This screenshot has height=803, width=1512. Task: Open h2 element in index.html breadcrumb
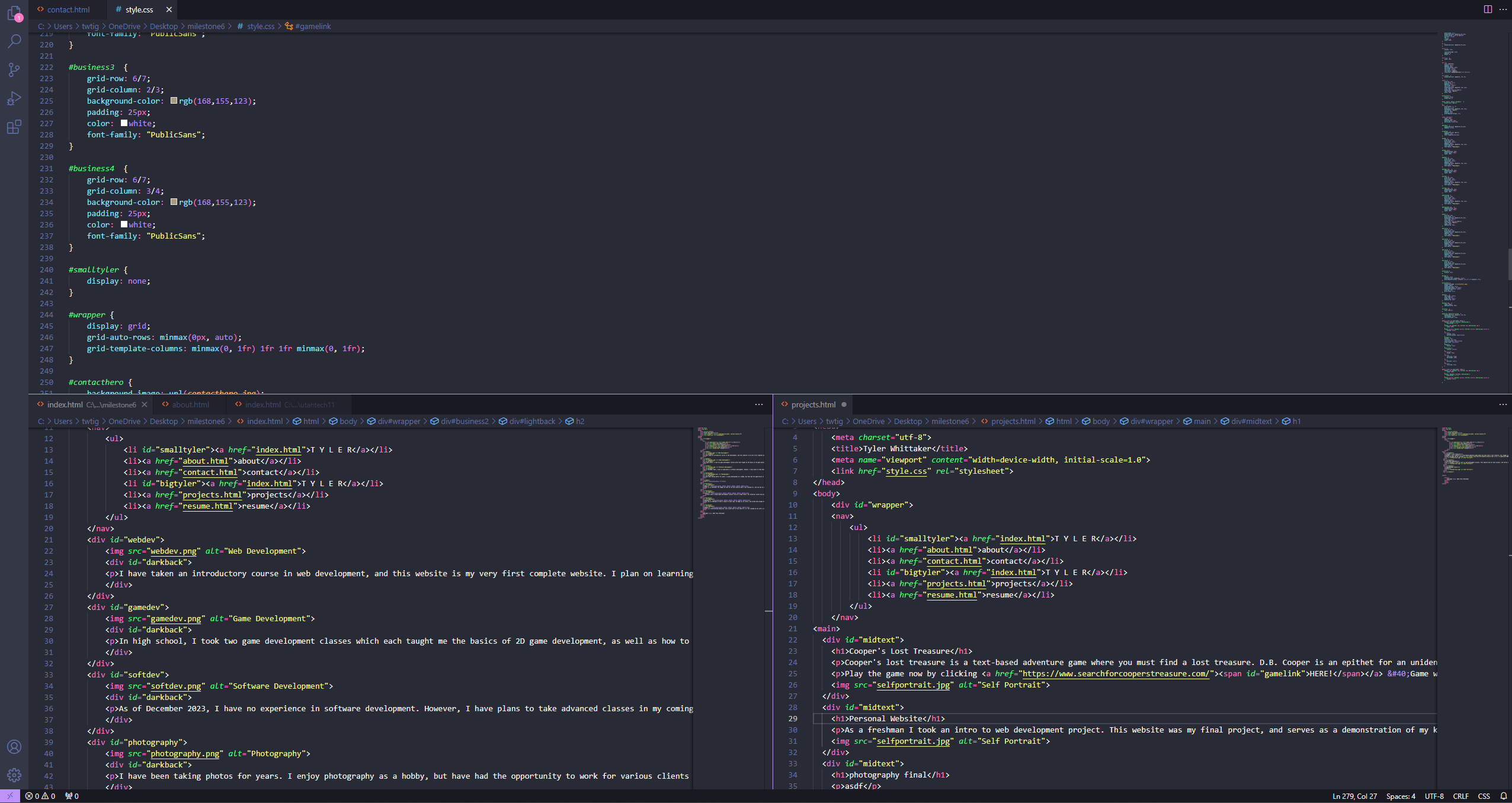tap(575, 421)
